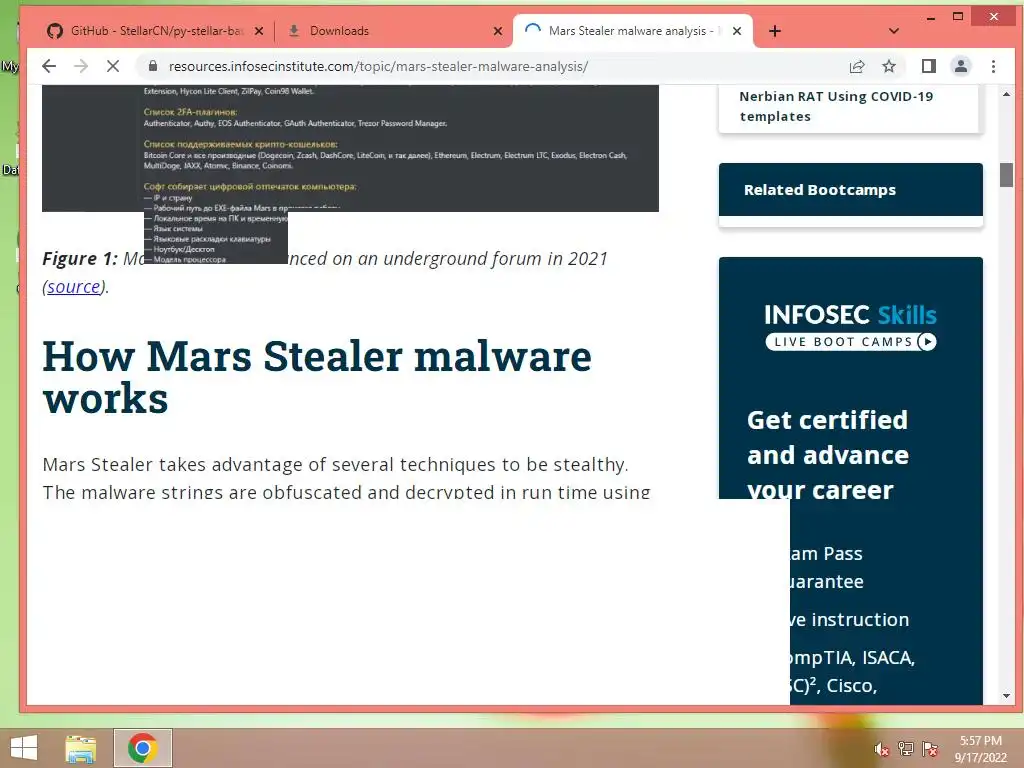Image resolution: width=1024 pixels, height=768 pixels.
Task: Follow the 'source' link in Figure 1 caption
Action: [74, 287]
